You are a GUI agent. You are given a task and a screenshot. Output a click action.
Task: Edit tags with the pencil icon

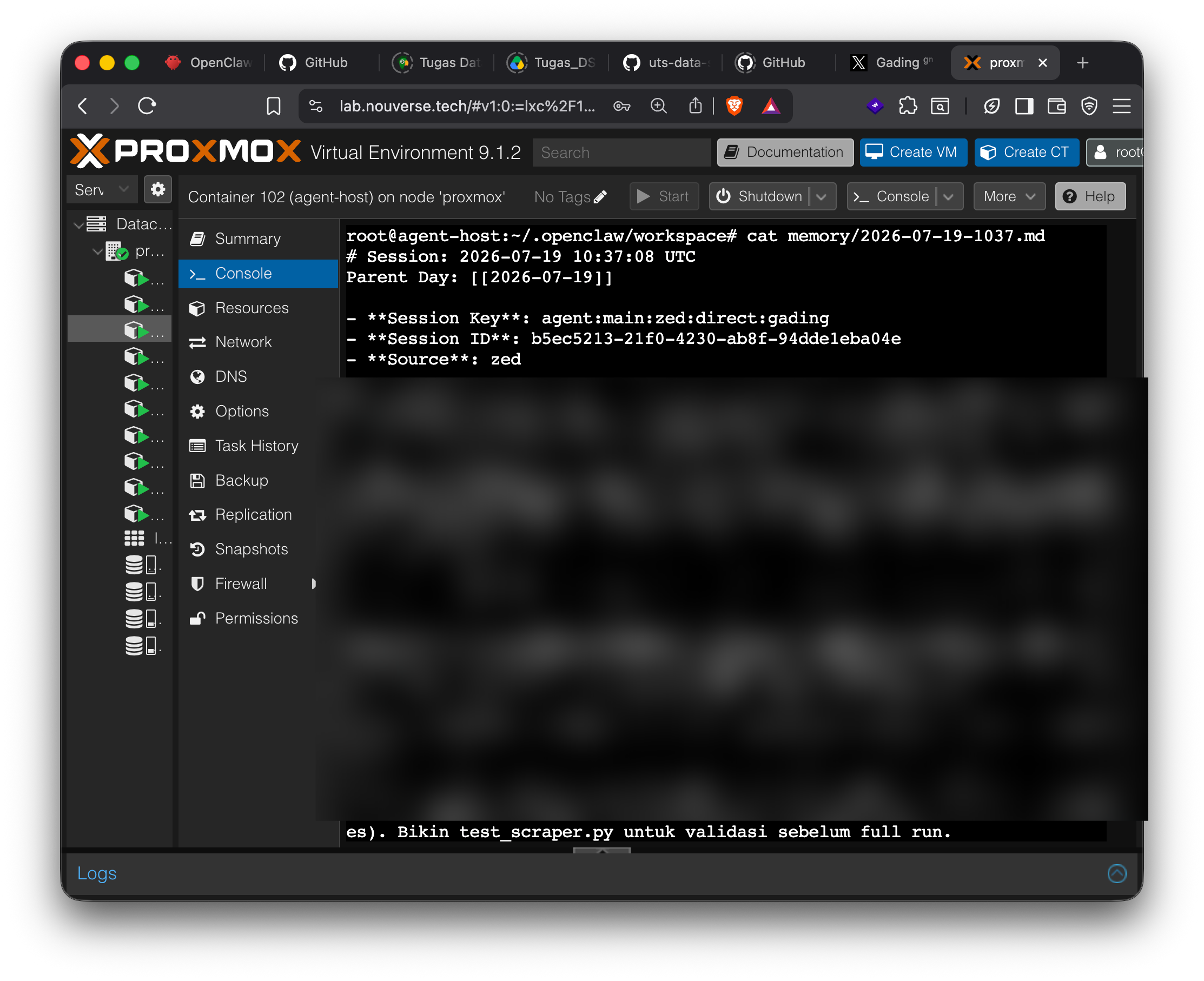pos(600,196)
